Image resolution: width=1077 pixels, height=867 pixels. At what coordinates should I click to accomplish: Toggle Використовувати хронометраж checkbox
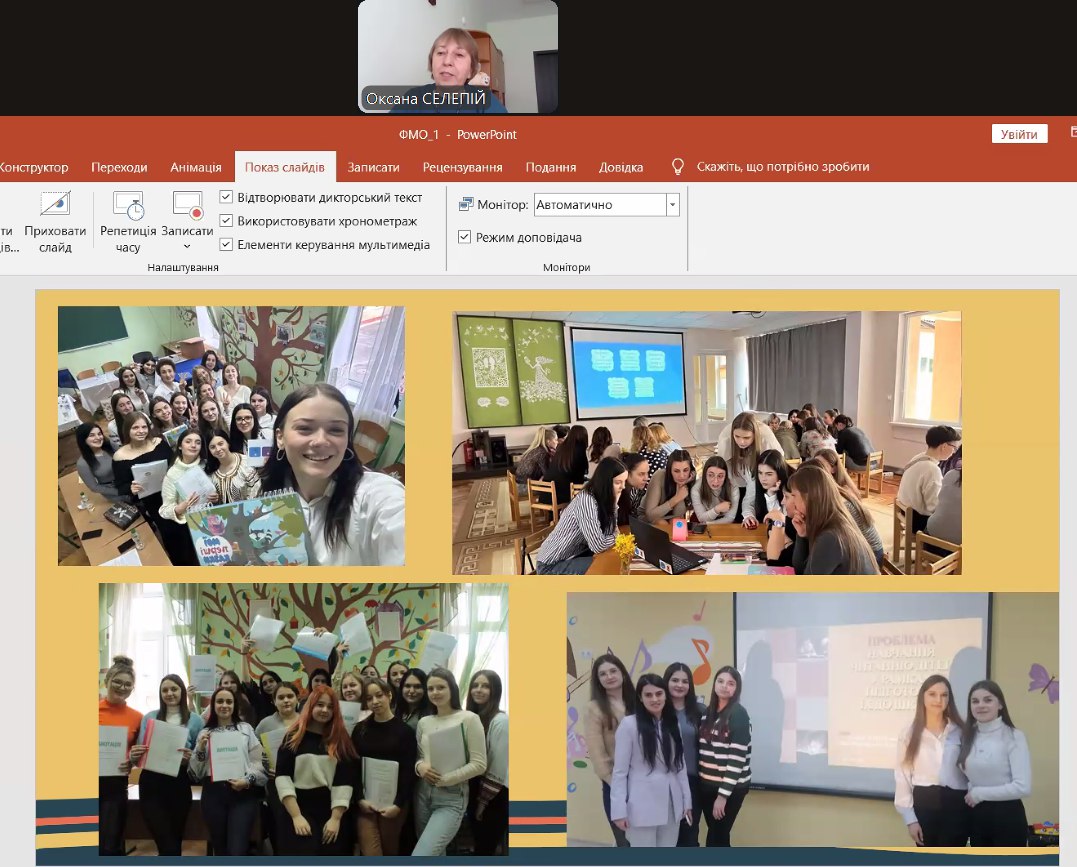click(226, 221)
